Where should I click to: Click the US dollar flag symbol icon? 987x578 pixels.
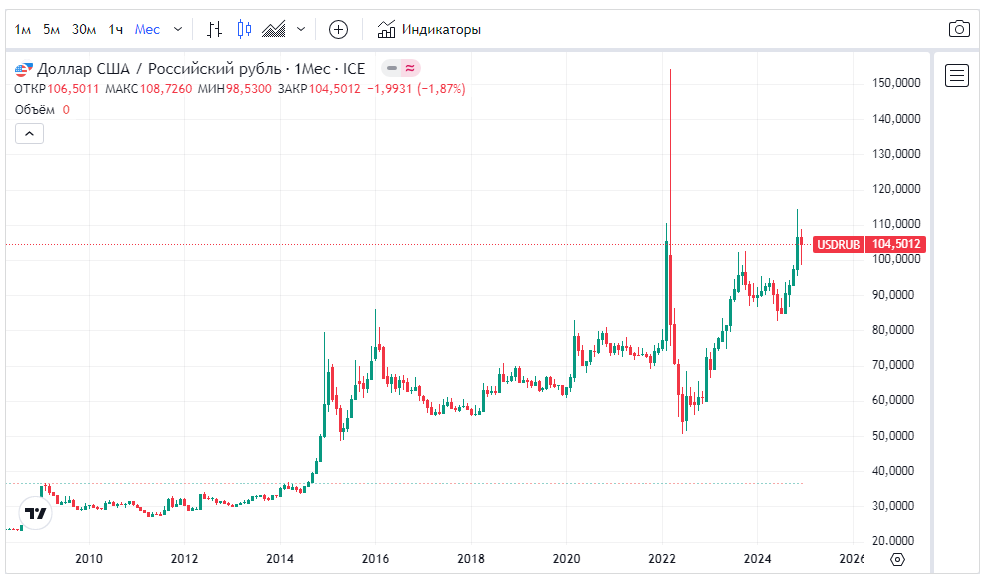pyautogui.click(x=23, y=69)
